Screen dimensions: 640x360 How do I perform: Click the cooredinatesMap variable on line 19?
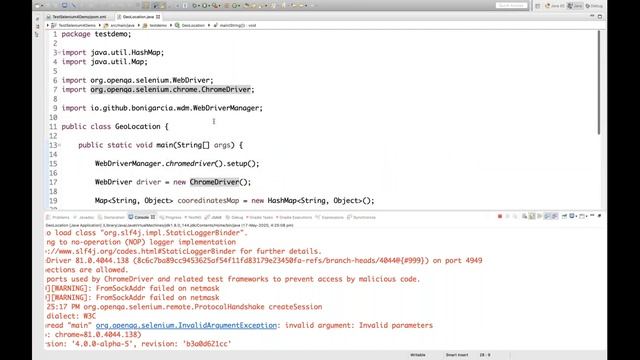click(x=208, y=201)
